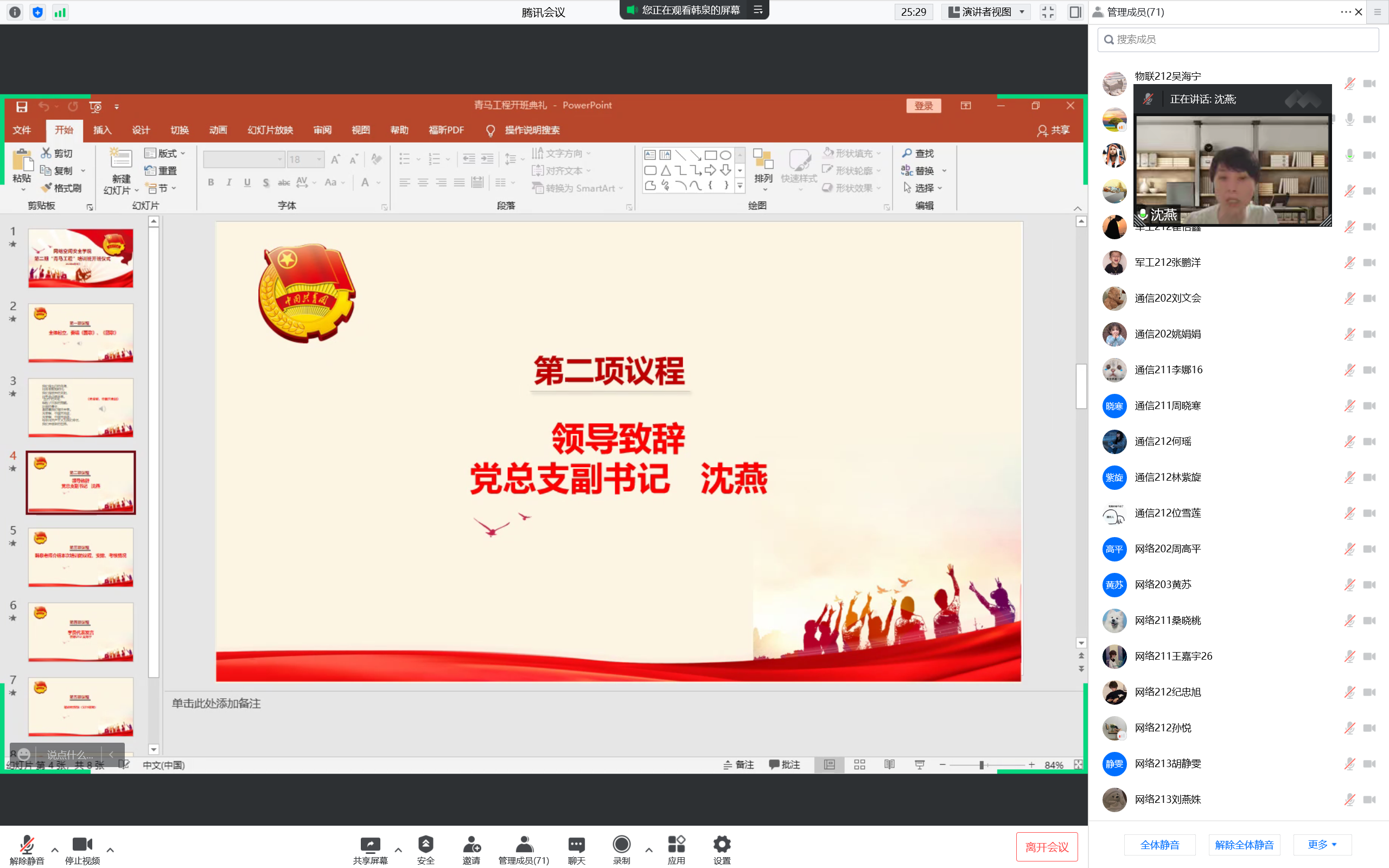This screenshot has height=868, width=1389.
Task: Expand video options arrow beside 停止视频
Action: click(x=110, y=850)
